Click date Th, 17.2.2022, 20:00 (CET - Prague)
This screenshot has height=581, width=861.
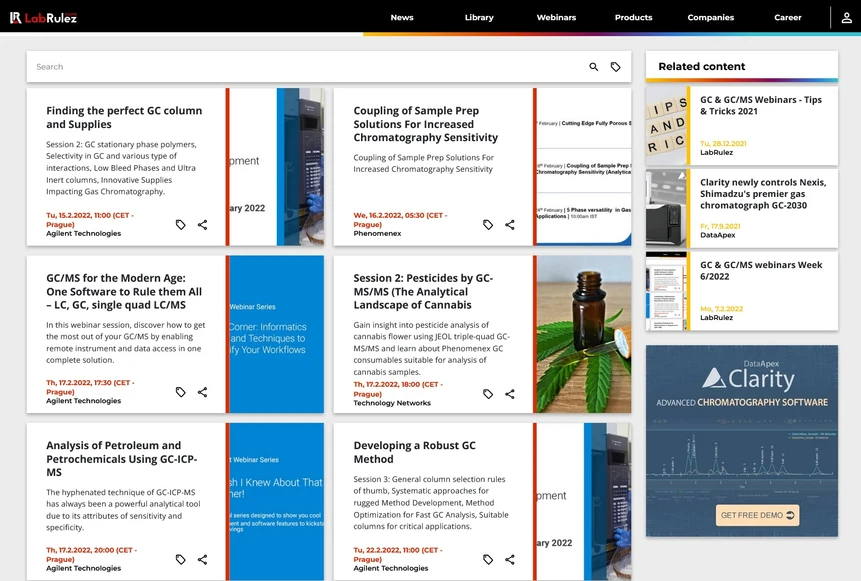(92, 555)
